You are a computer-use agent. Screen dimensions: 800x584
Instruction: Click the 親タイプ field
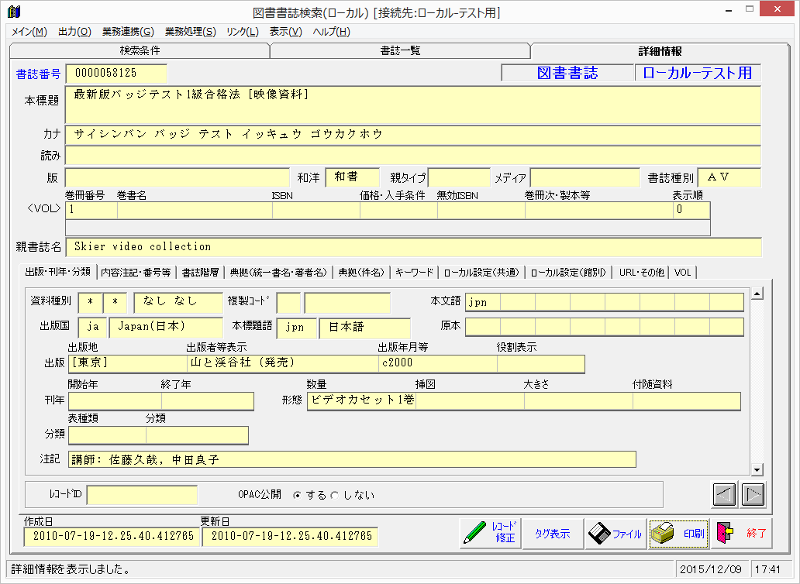pyautogui.click(x=459, y=178)
